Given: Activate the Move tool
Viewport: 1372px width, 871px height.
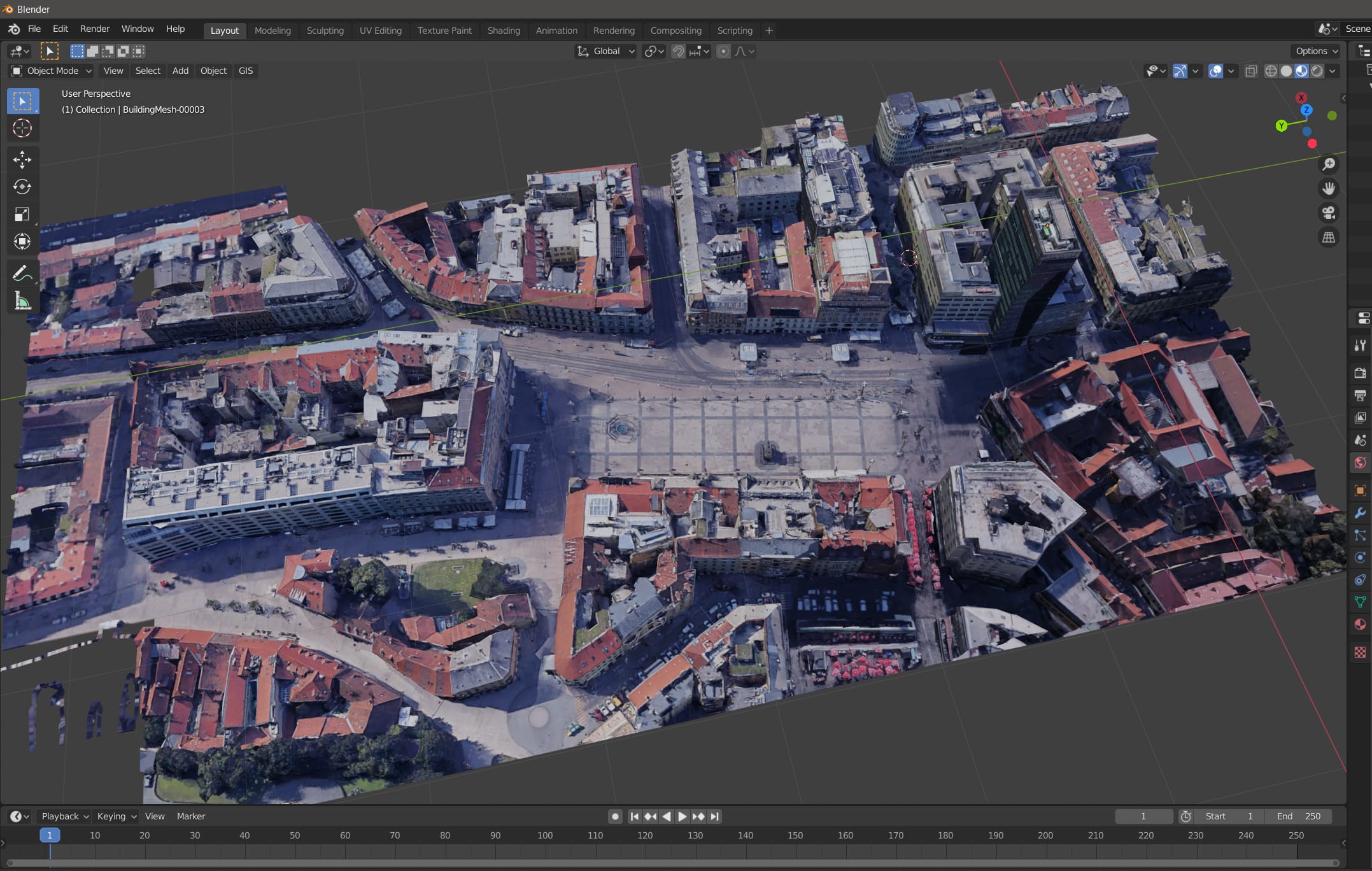Looking at the screenshot, I should point(22,159).
